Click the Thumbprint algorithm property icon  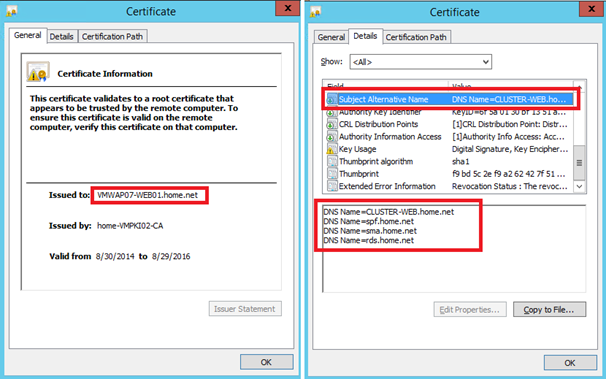332,161
